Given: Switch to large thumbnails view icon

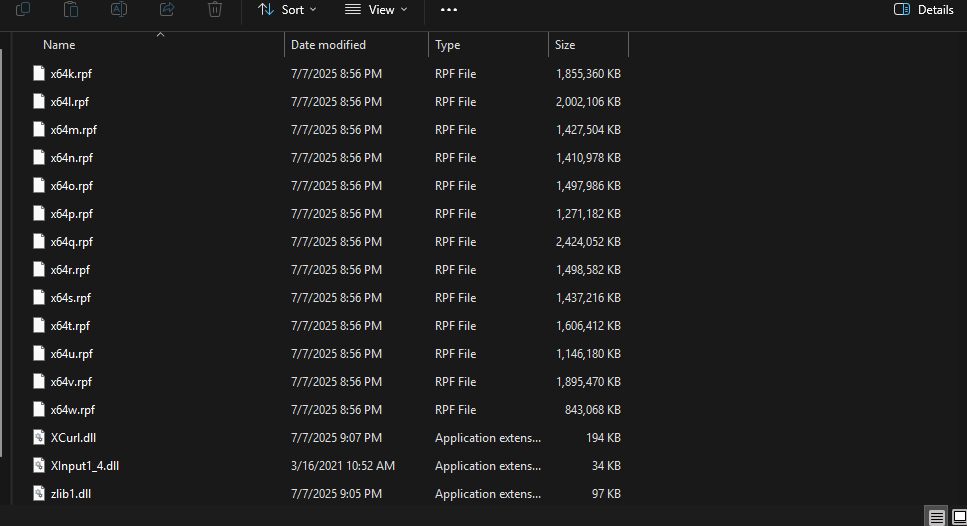Looking at the screenshot, I should tap(958, 516).
